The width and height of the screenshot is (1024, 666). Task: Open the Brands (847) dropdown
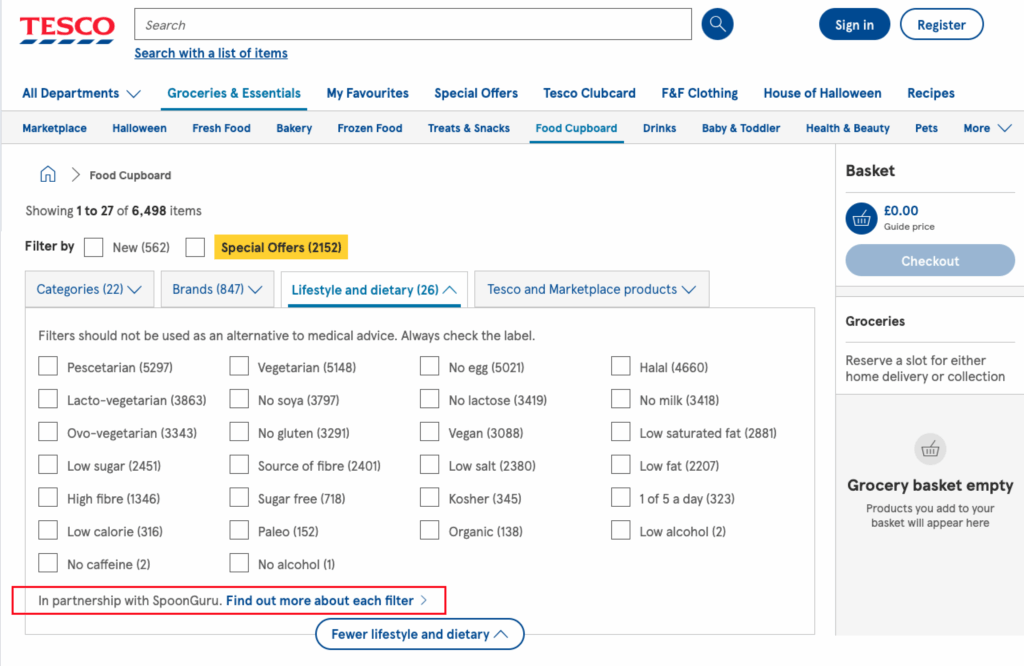point(217,289)
